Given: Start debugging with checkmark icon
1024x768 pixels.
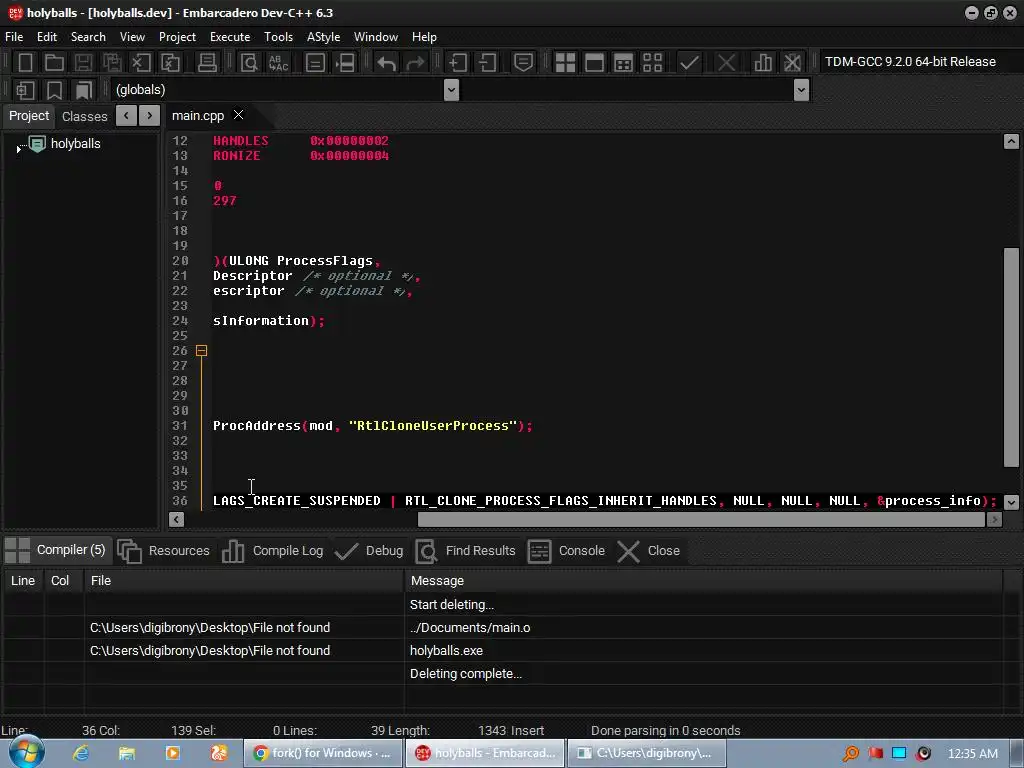Looking at the screenshot, I should click(x=690, y=63).
